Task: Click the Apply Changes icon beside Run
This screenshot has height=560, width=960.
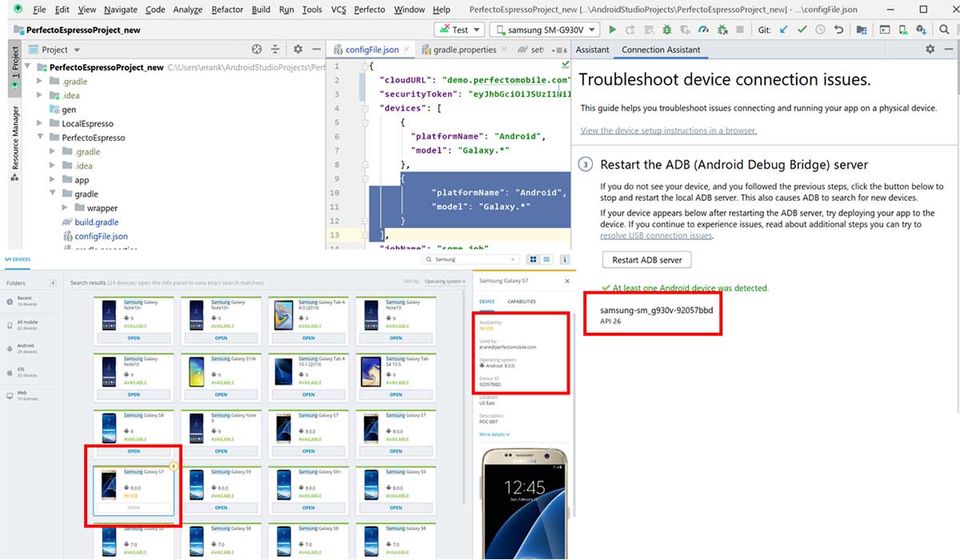Action: tap(630, 29)
